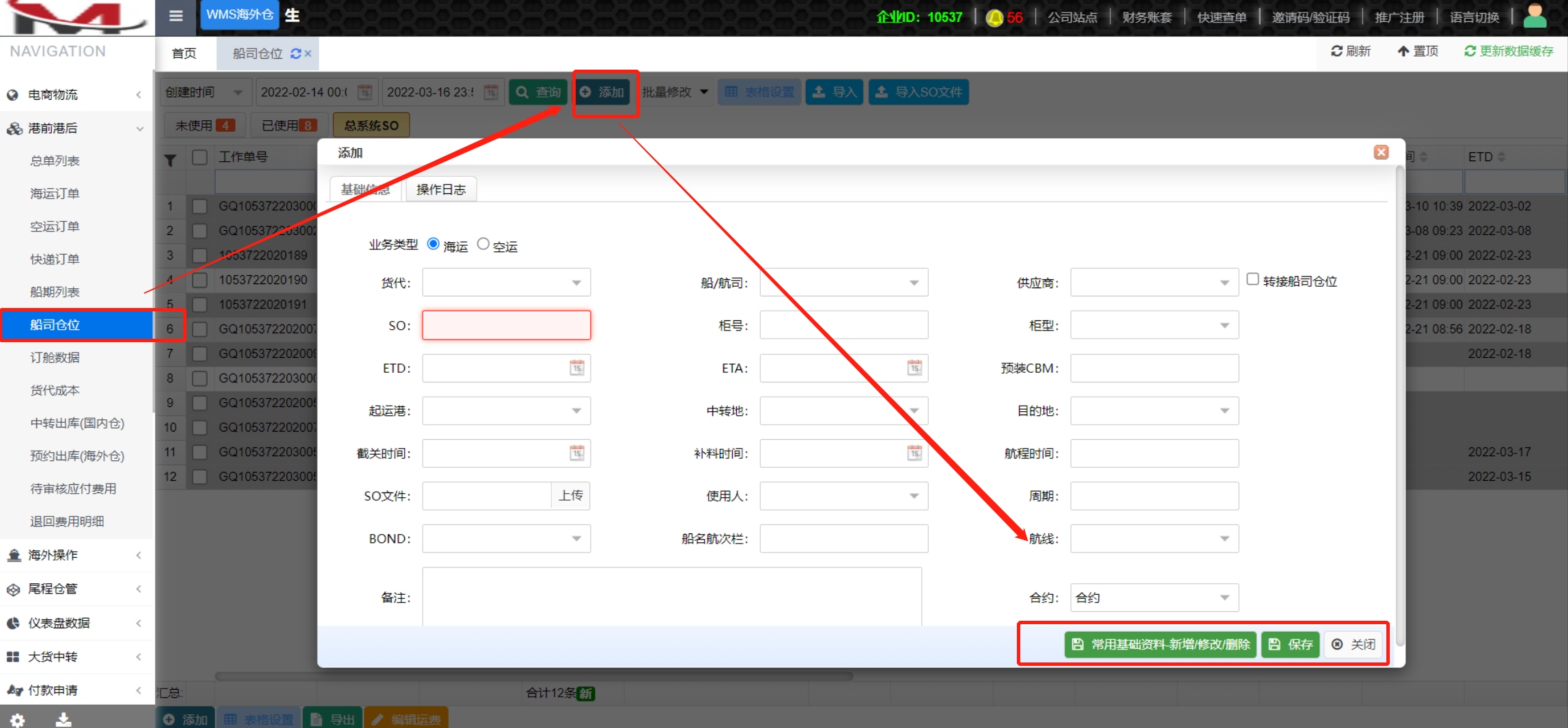Open 订舱数据 in the sidebar
This screenshot has width=1568, height=728.
click(55, 358)
